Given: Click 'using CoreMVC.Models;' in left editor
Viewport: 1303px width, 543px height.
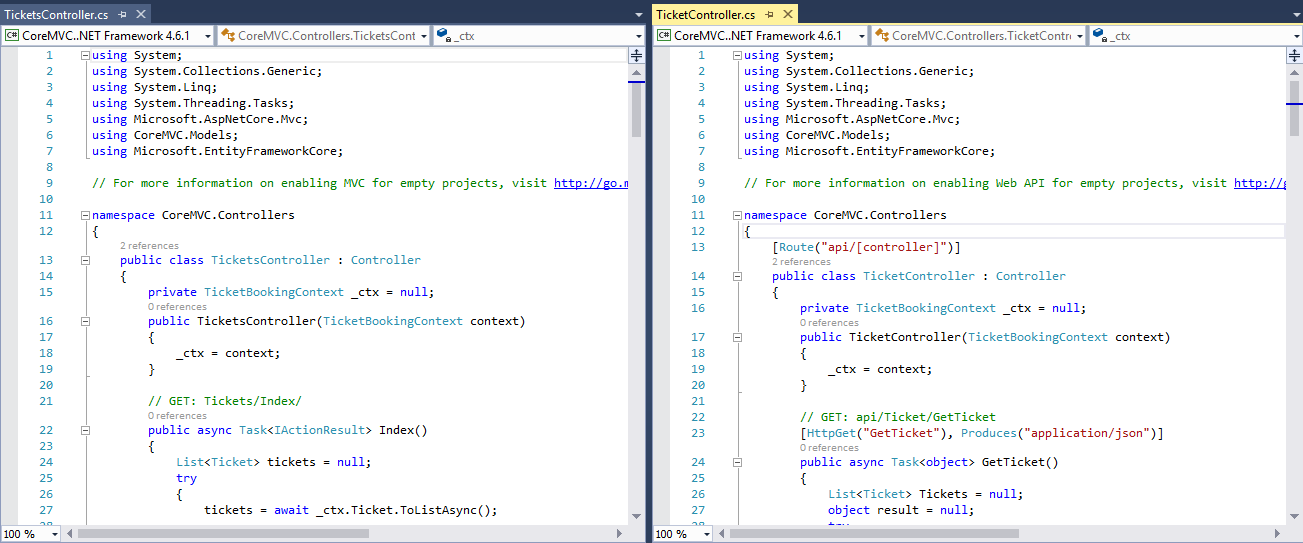Looking at the screenshot, I should 165,135.
